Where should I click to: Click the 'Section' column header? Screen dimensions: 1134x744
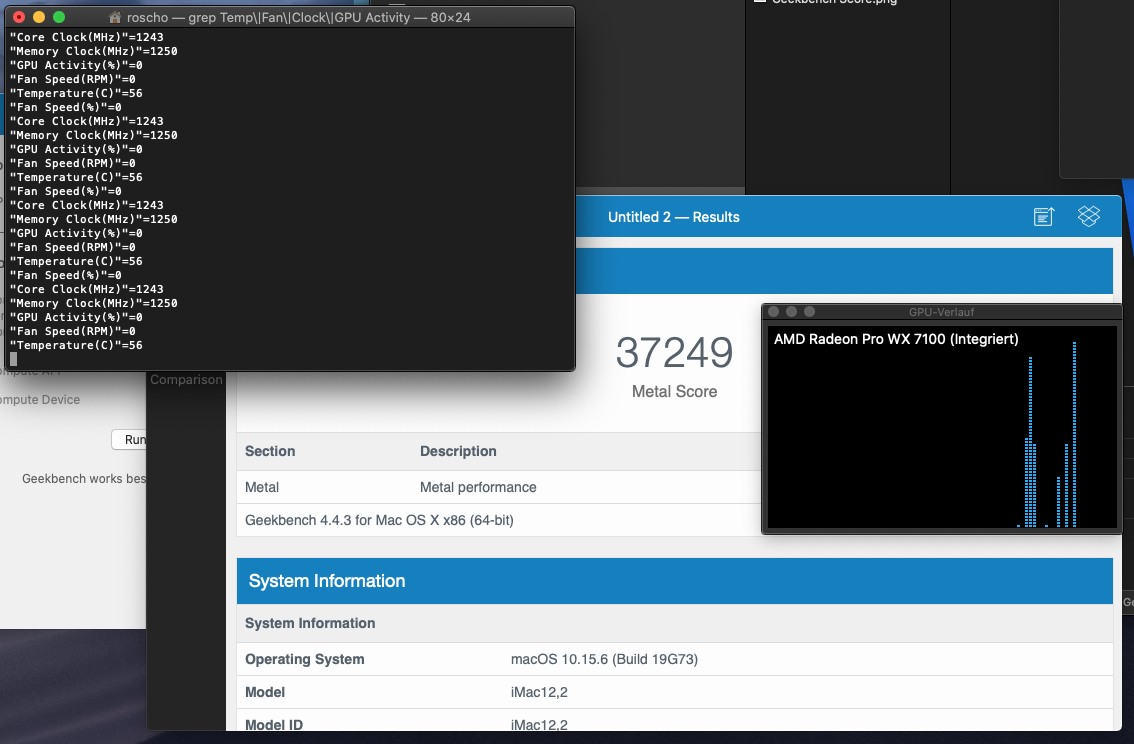coord(270,451)
